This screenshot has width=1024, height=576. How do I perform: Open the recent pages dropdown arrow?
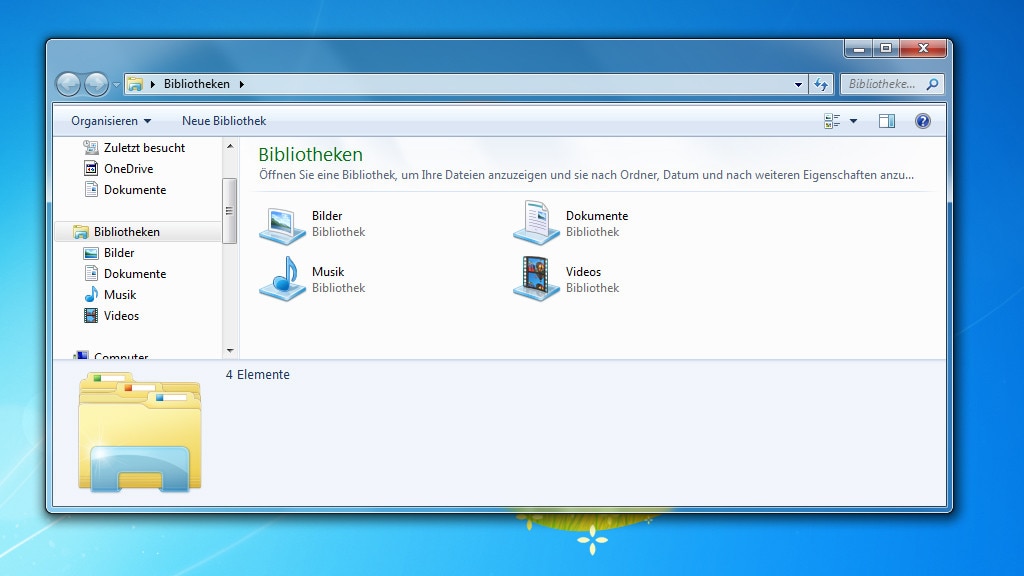pyautogui.click(x=116, y=85)
